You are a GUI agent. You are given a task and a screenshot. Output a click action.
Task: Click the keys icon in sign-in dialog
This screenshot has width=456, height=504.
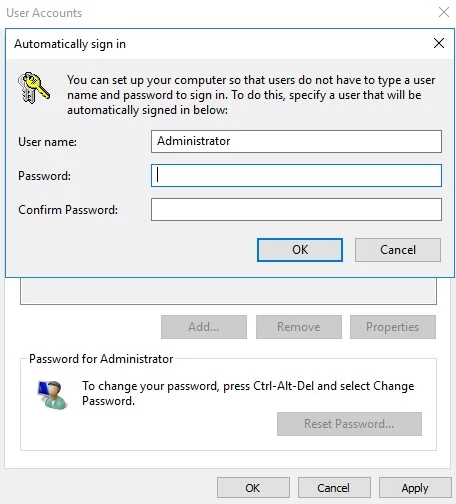pos(34,87)
